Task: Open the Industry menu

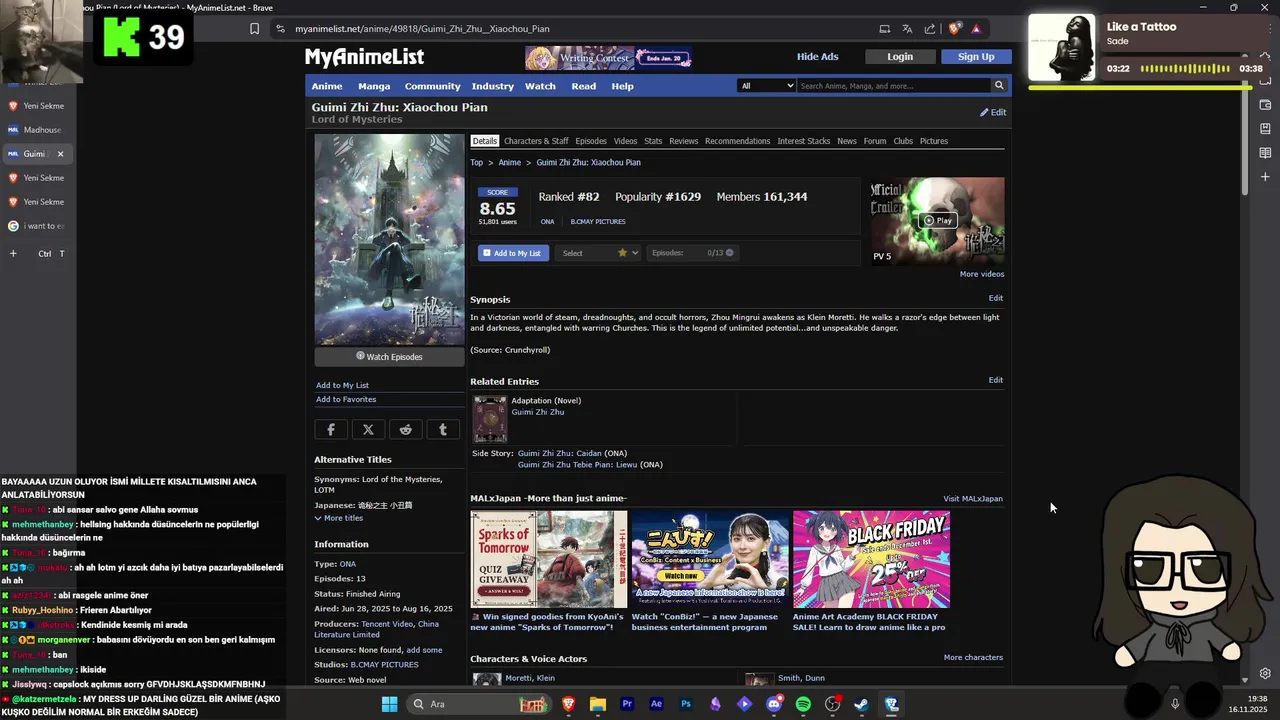Action: point(493,86)
